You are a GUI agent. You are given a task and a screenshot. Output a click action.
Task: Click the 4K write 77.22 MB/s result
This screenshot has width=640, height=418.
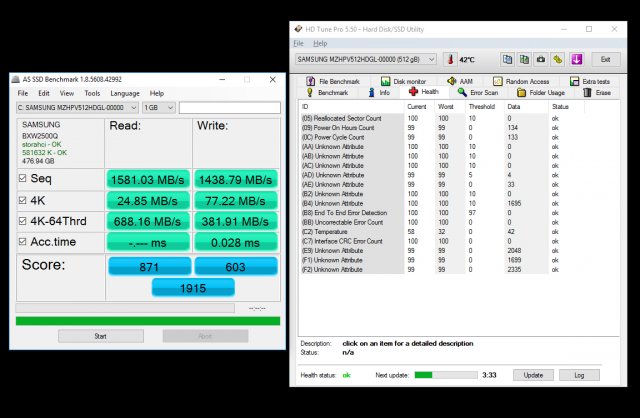click(x=236, y=201)
